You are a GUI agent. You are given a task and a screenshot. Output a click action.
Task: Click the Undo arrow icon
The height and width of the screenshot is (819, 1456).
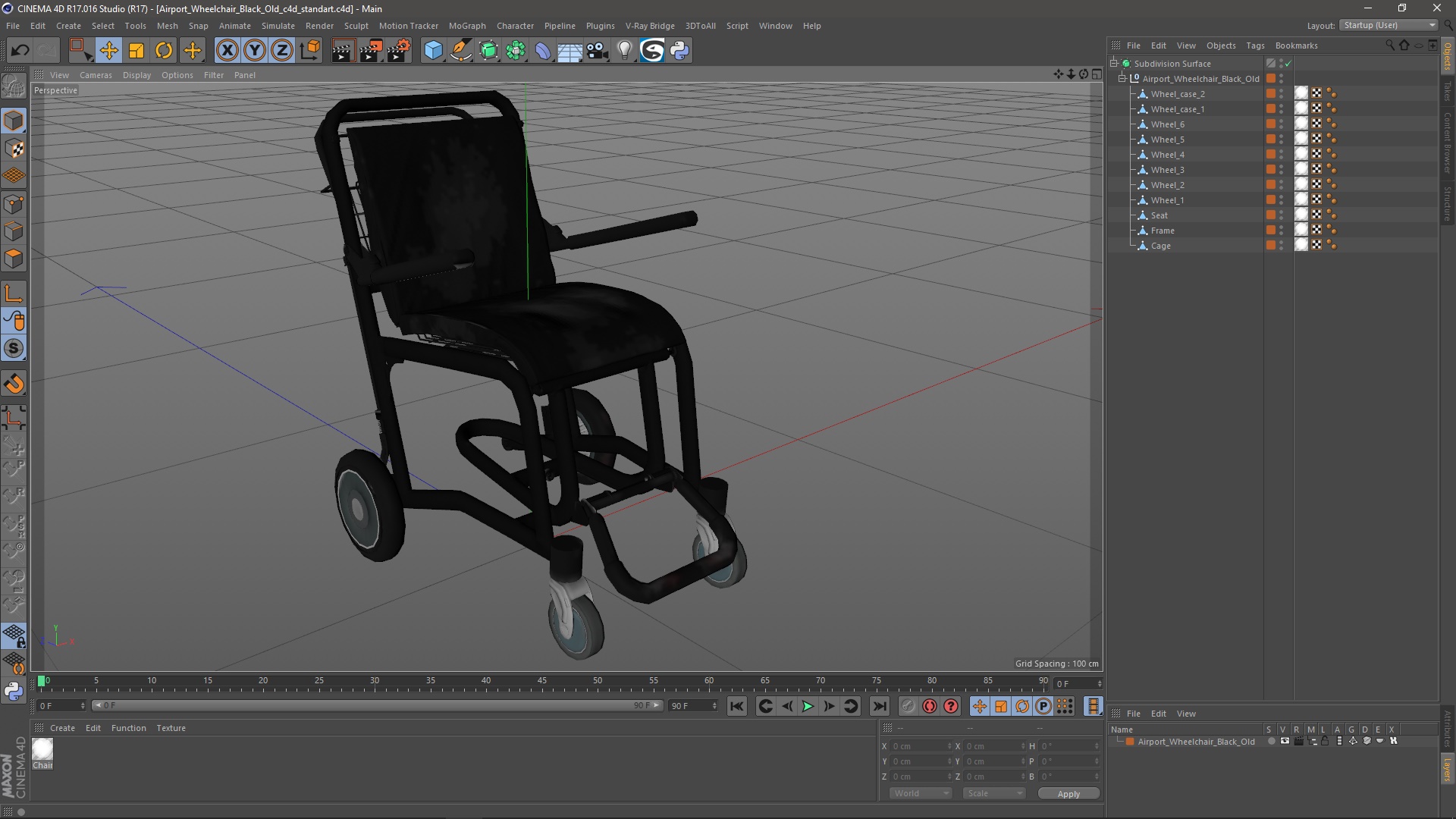click(20, 51)
